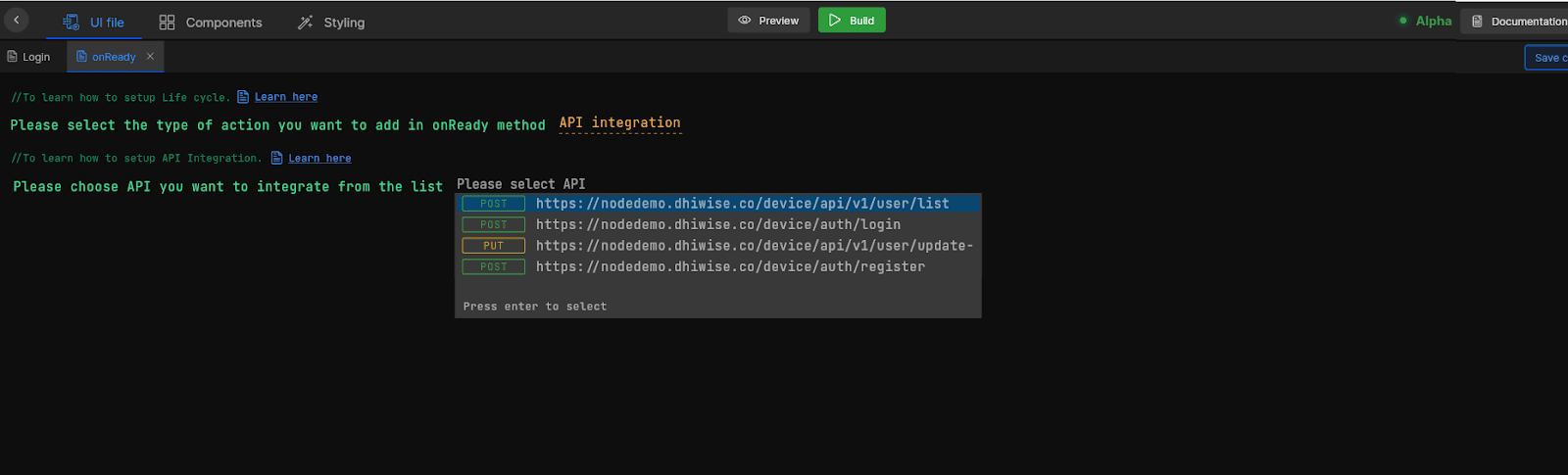Select POST auth/login API option
This screenshot has width=1568, height=475.
(x=718, y=224)
